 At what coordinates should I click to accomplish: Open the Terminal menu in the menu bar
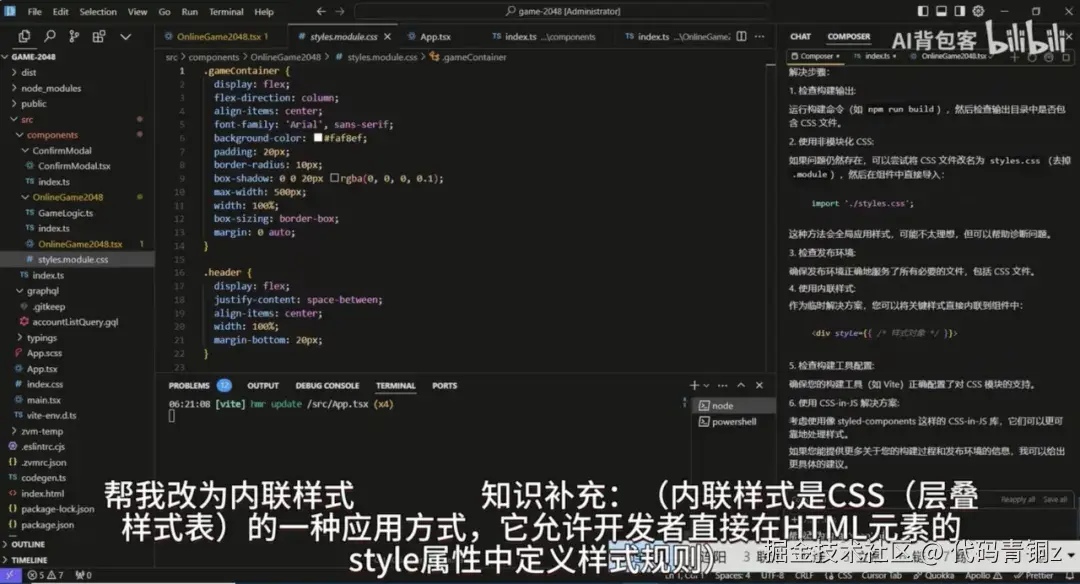click(226, 11)
